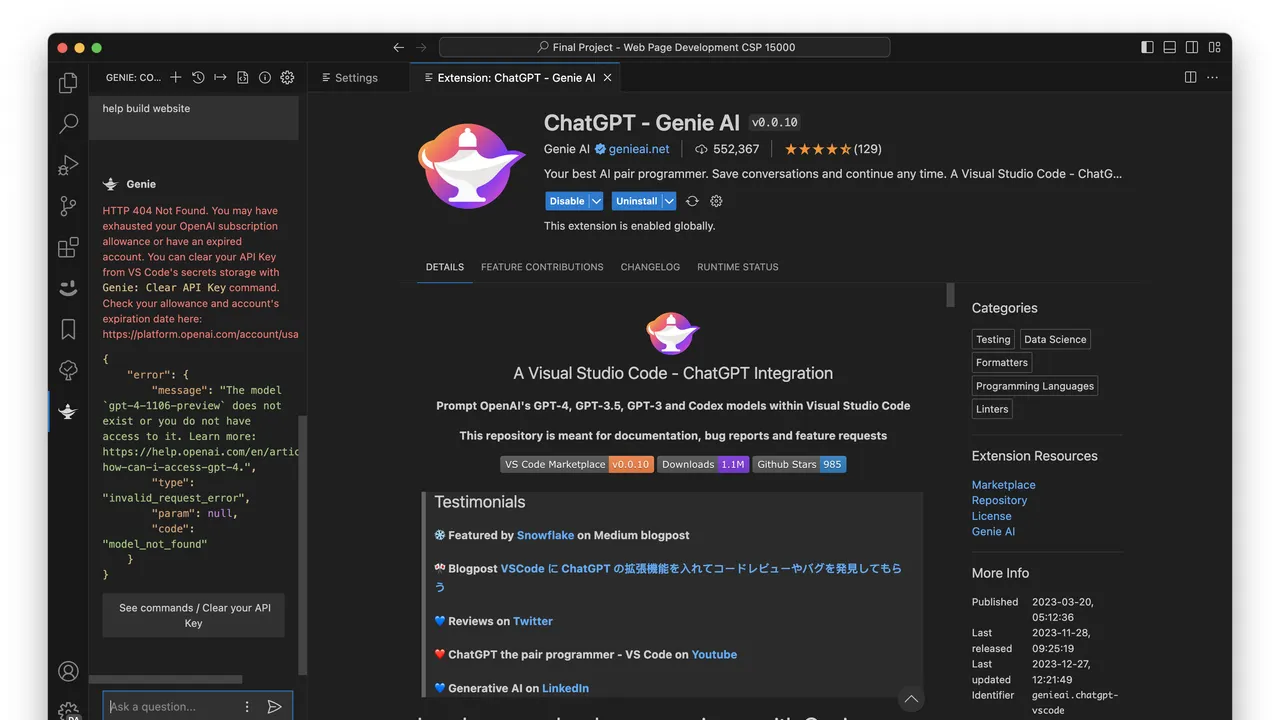Screen dimensions: 1280x720
Task: Click See commands / Clear your API Key
Action: [194, 615]
